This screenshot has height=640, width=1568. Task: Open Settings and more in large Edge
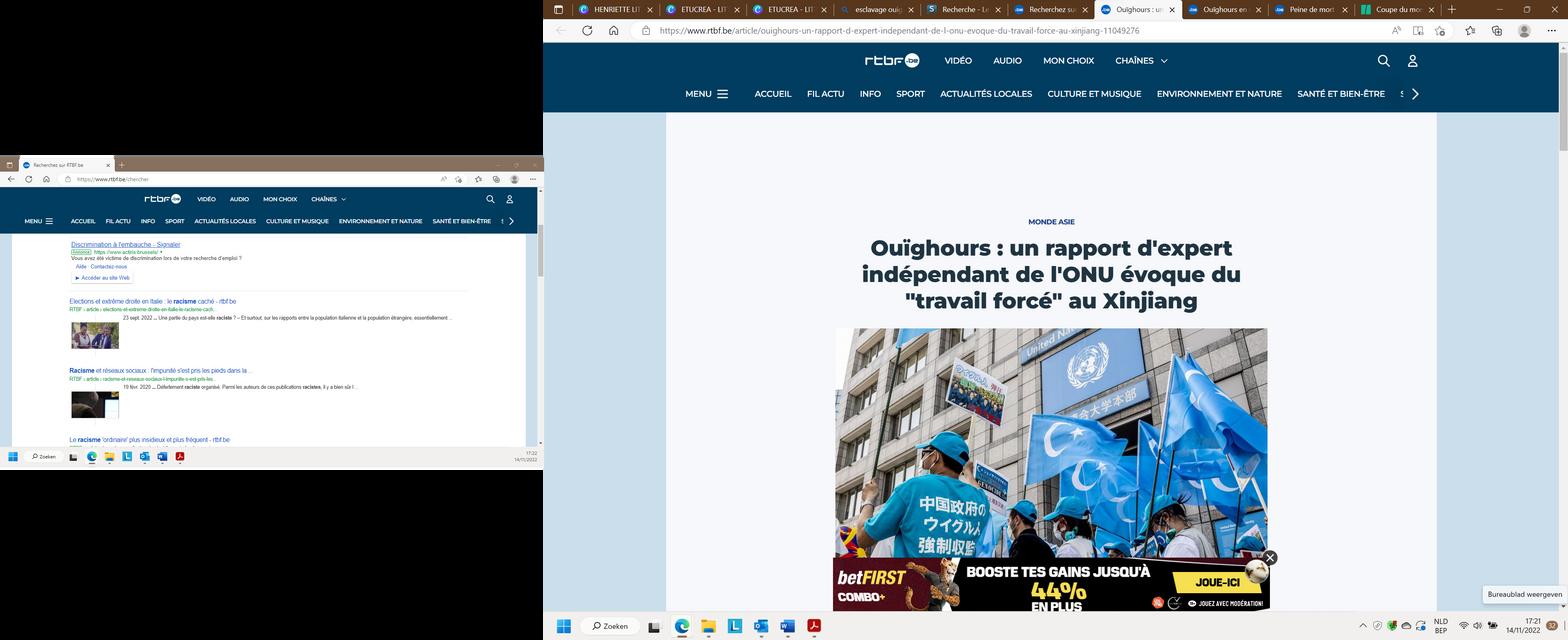(x=1551, y=31)
